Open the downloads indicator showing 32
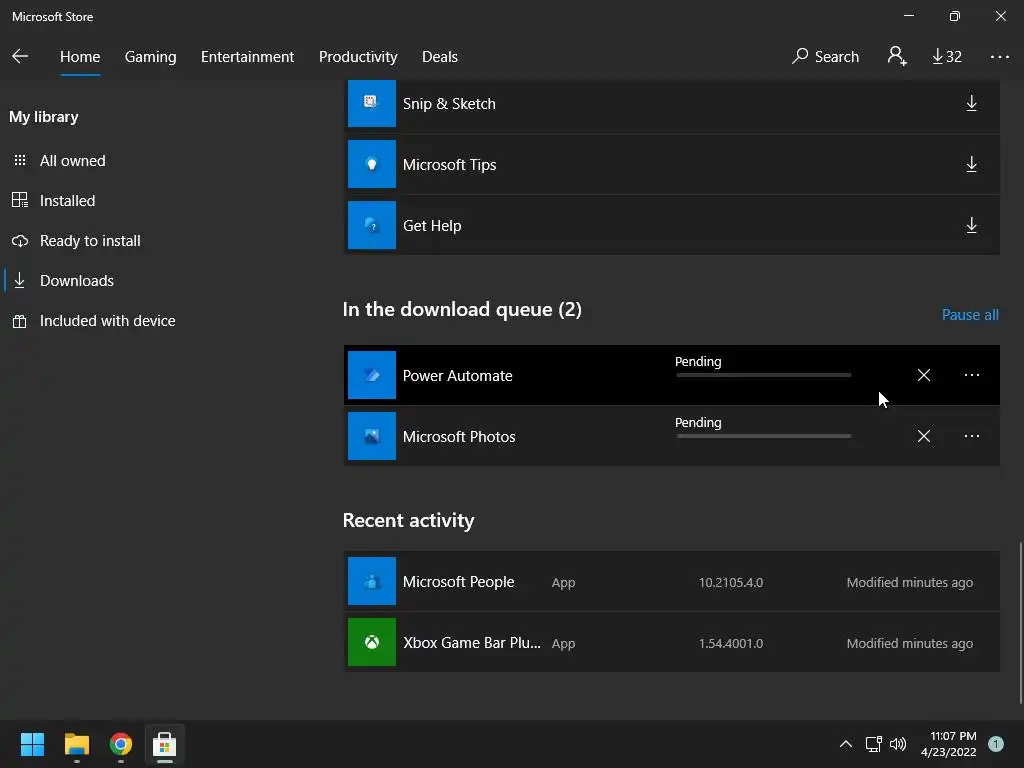1024x768 pixels. tap(946, 57)
